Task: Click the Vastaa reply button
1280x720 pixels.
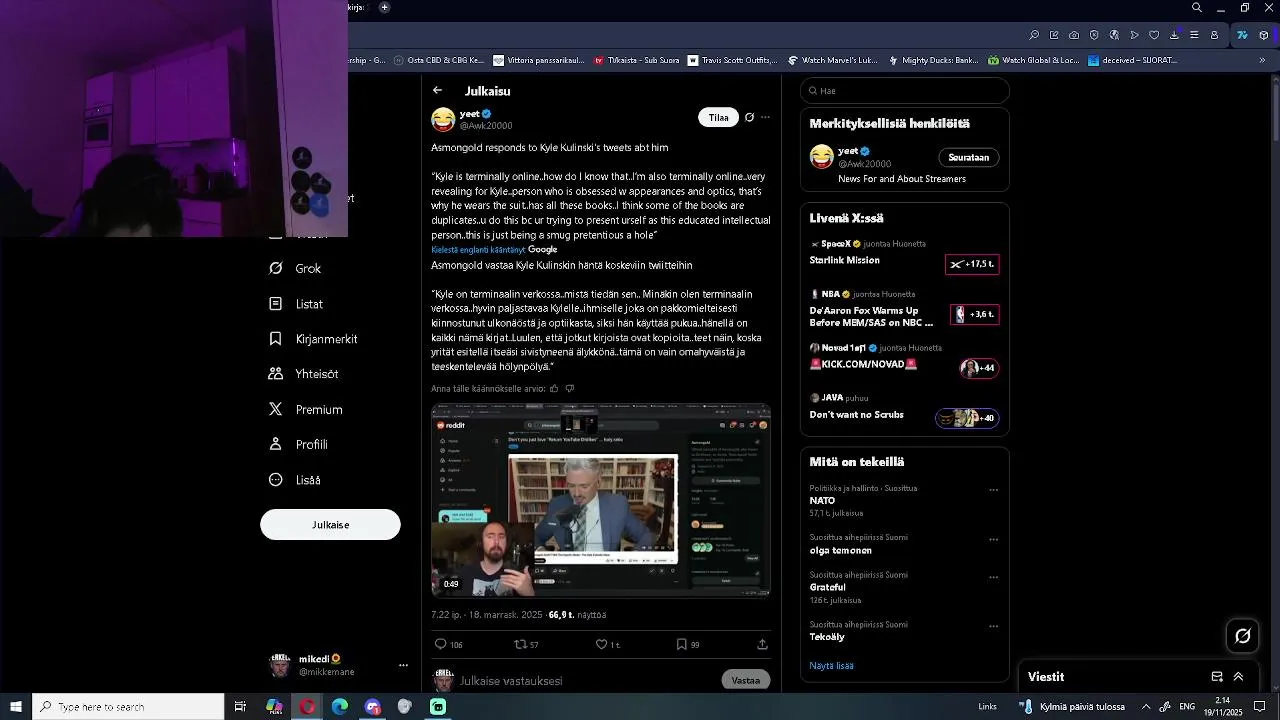Action: coord(745,680)
